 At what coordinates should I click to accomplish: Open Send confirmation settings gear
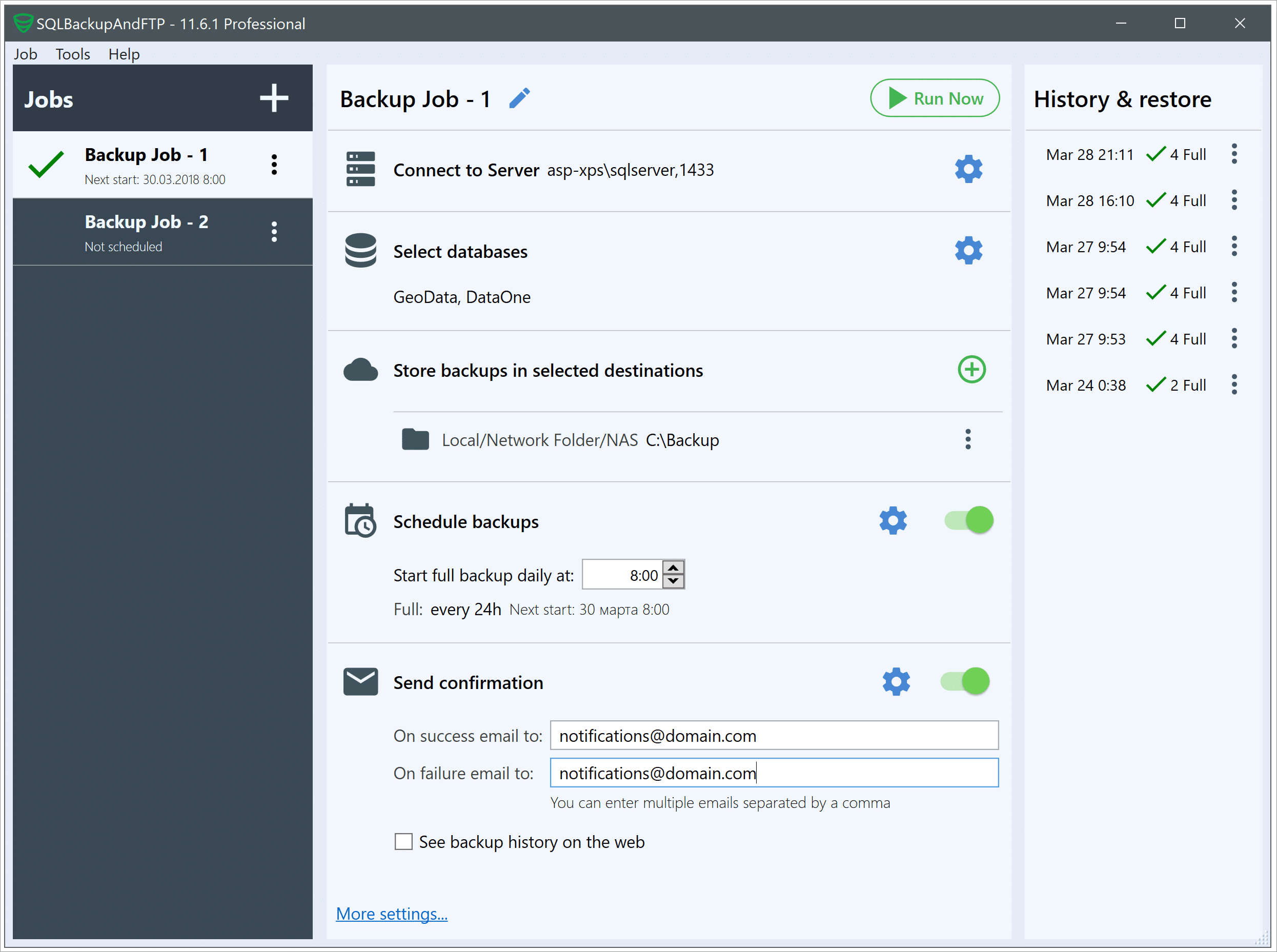[896, 682]
